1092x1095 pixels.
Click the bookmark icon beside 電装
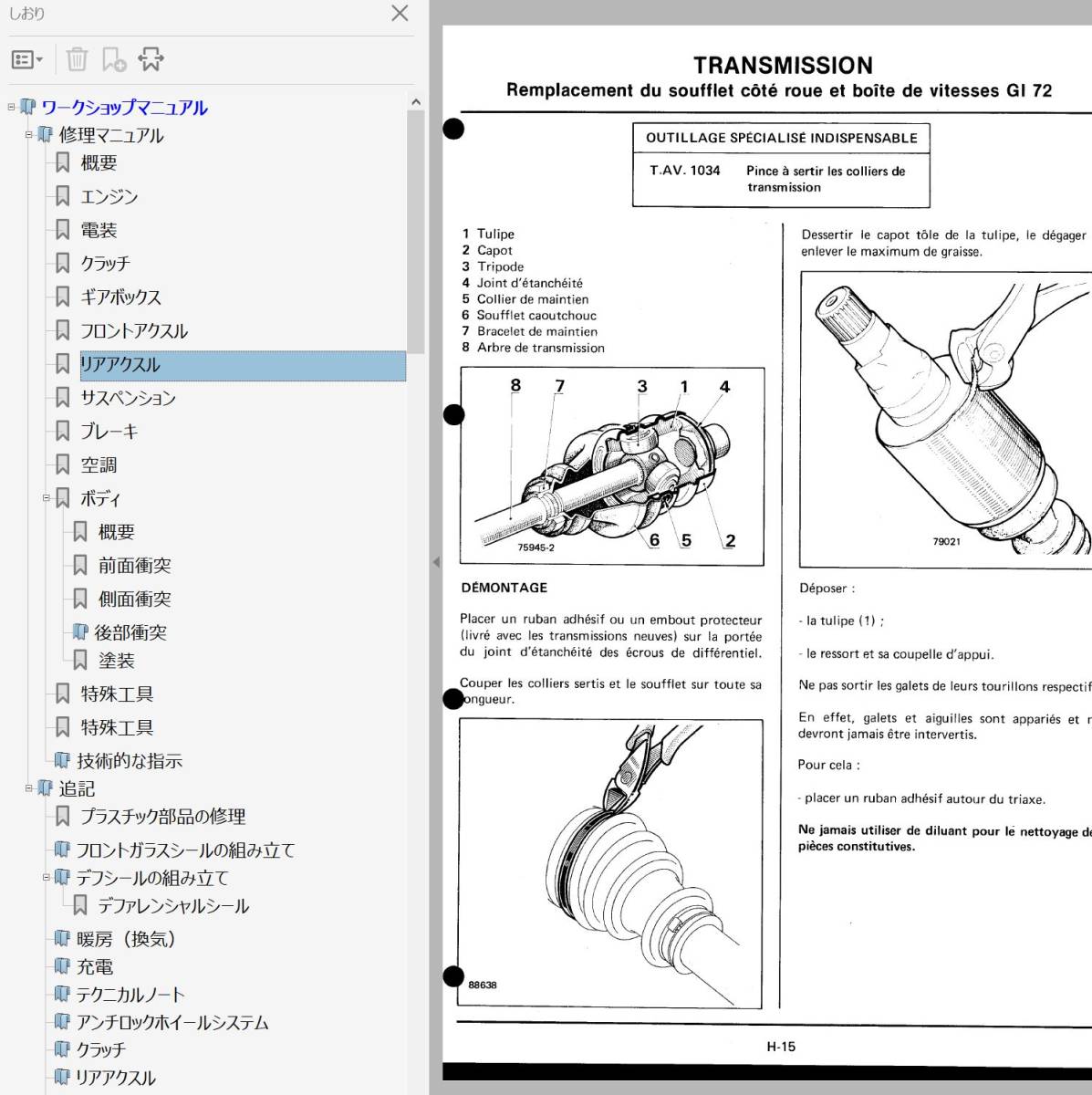click(62, 230)
